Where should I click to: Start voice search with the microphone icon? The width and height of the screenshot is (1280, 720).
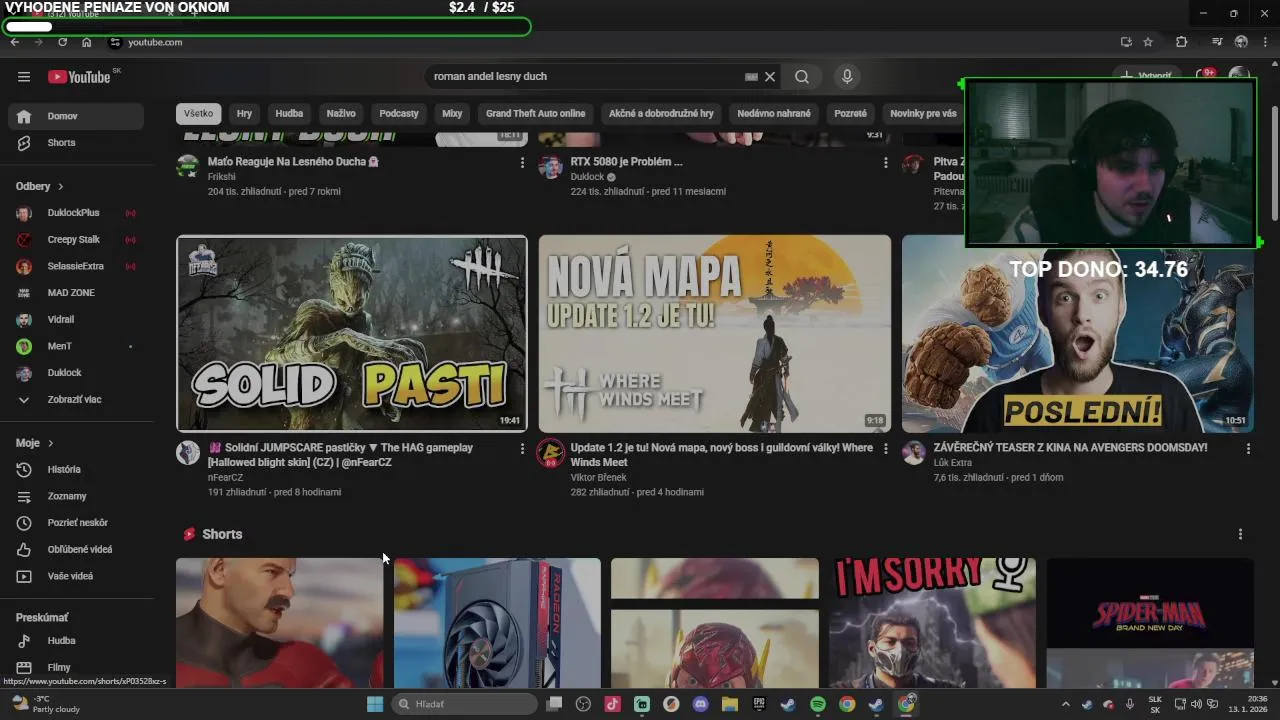(847, 77)
